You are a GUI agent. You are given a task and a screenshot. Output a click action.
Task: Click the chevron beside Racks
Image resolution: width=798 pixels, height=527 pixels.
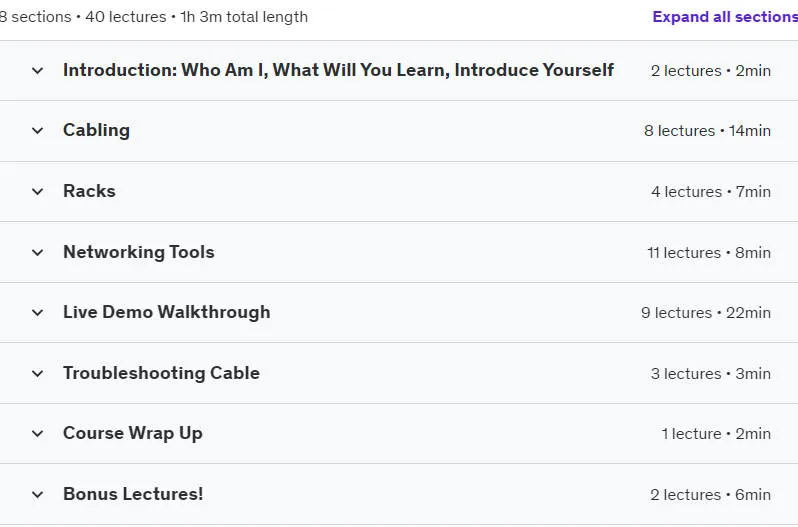coord(38,192)
